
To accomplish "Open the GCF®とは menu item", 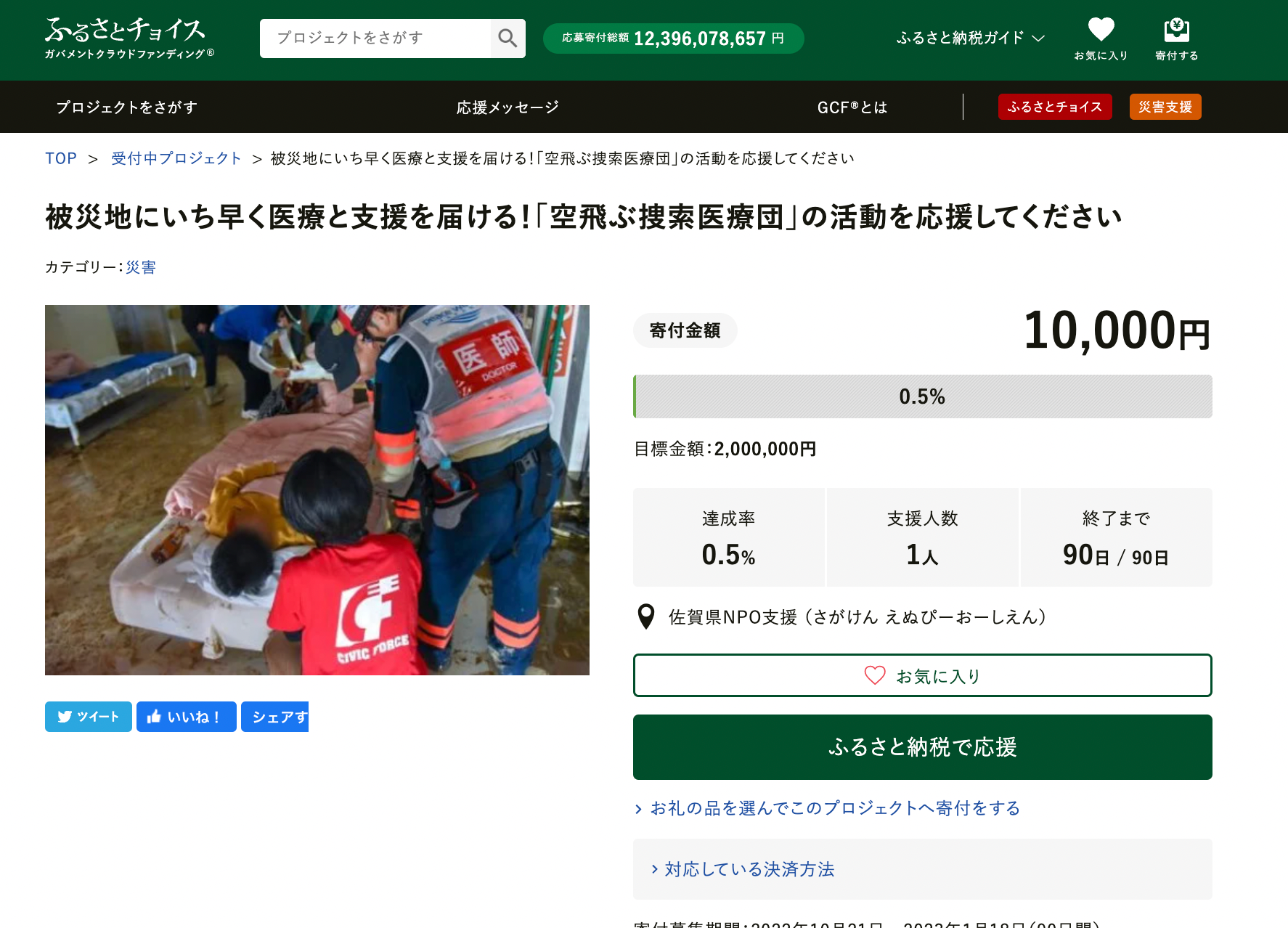I will pos(852,107).
